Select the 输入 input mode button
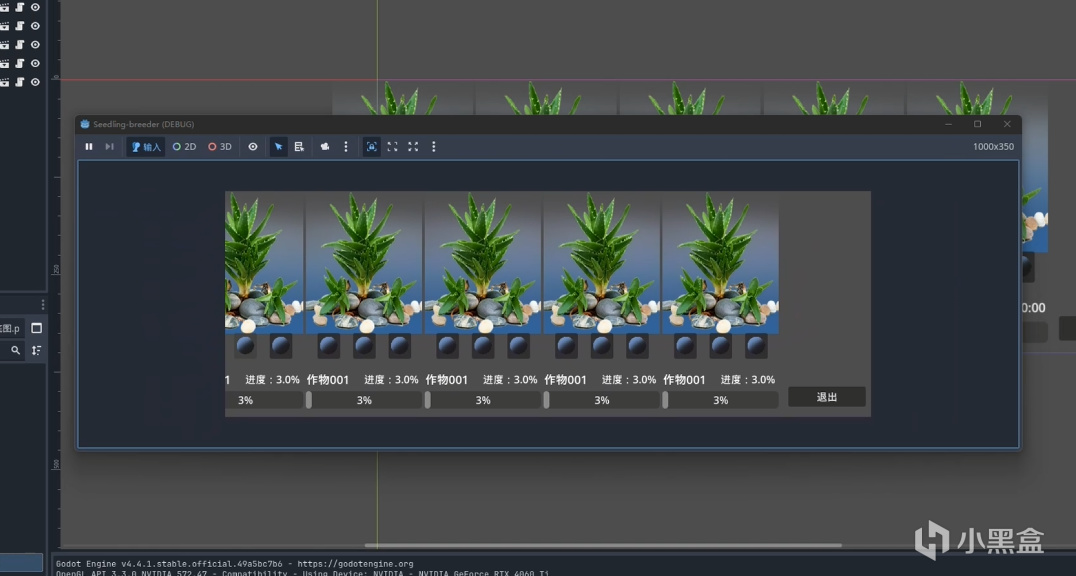 145,147
